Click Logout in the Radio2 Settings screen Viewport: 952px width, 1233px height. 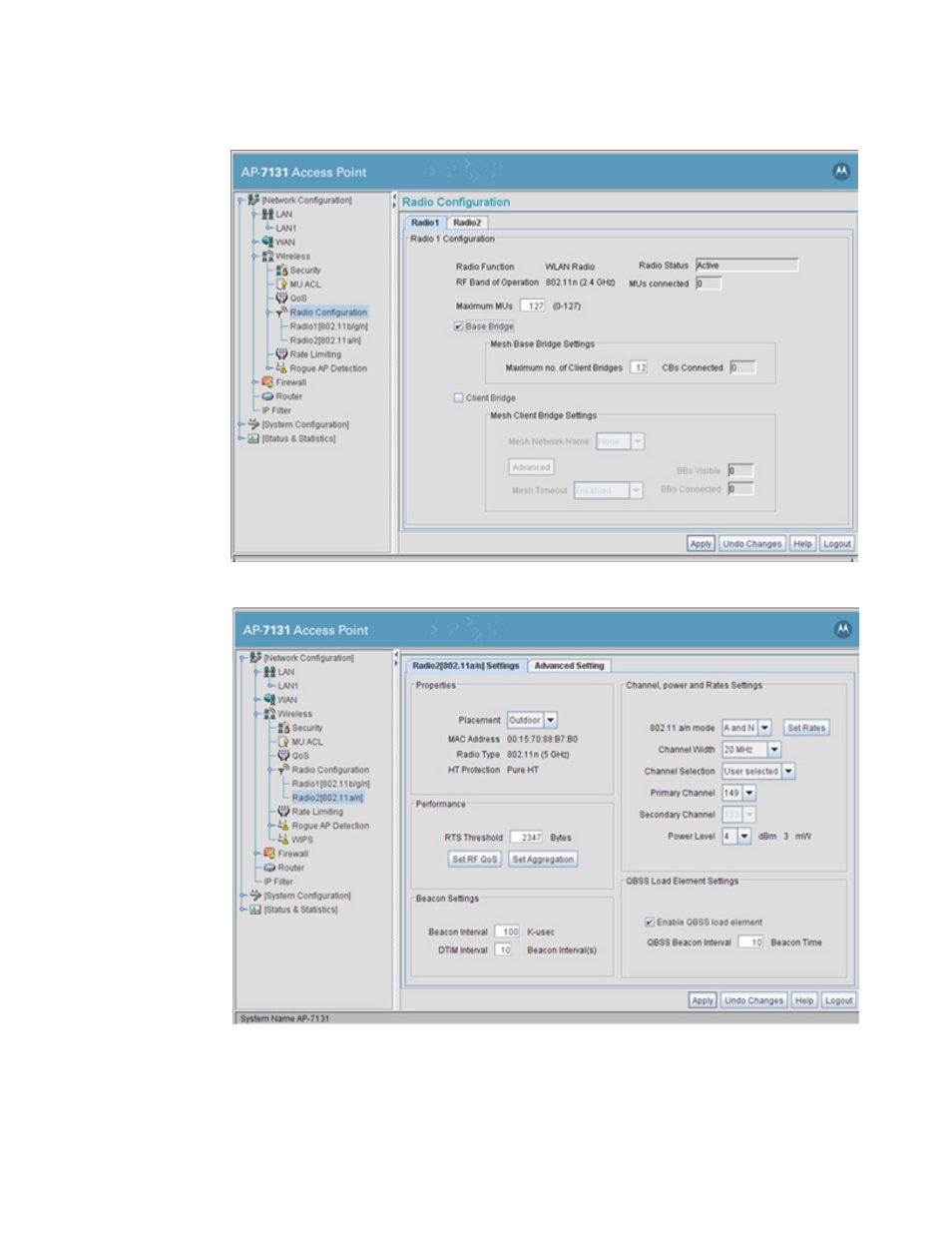click(x=838, y=1000)
